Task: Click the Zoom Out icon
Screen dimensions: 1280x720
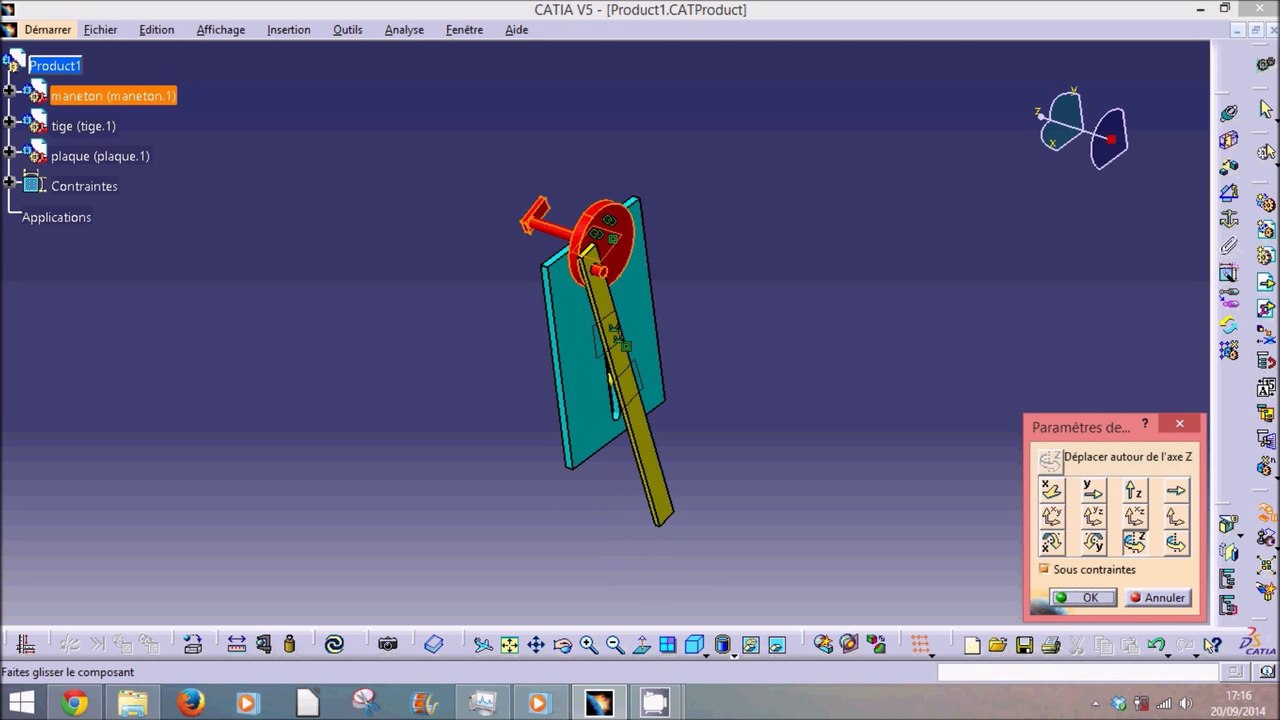Action: tap(615, 645)
